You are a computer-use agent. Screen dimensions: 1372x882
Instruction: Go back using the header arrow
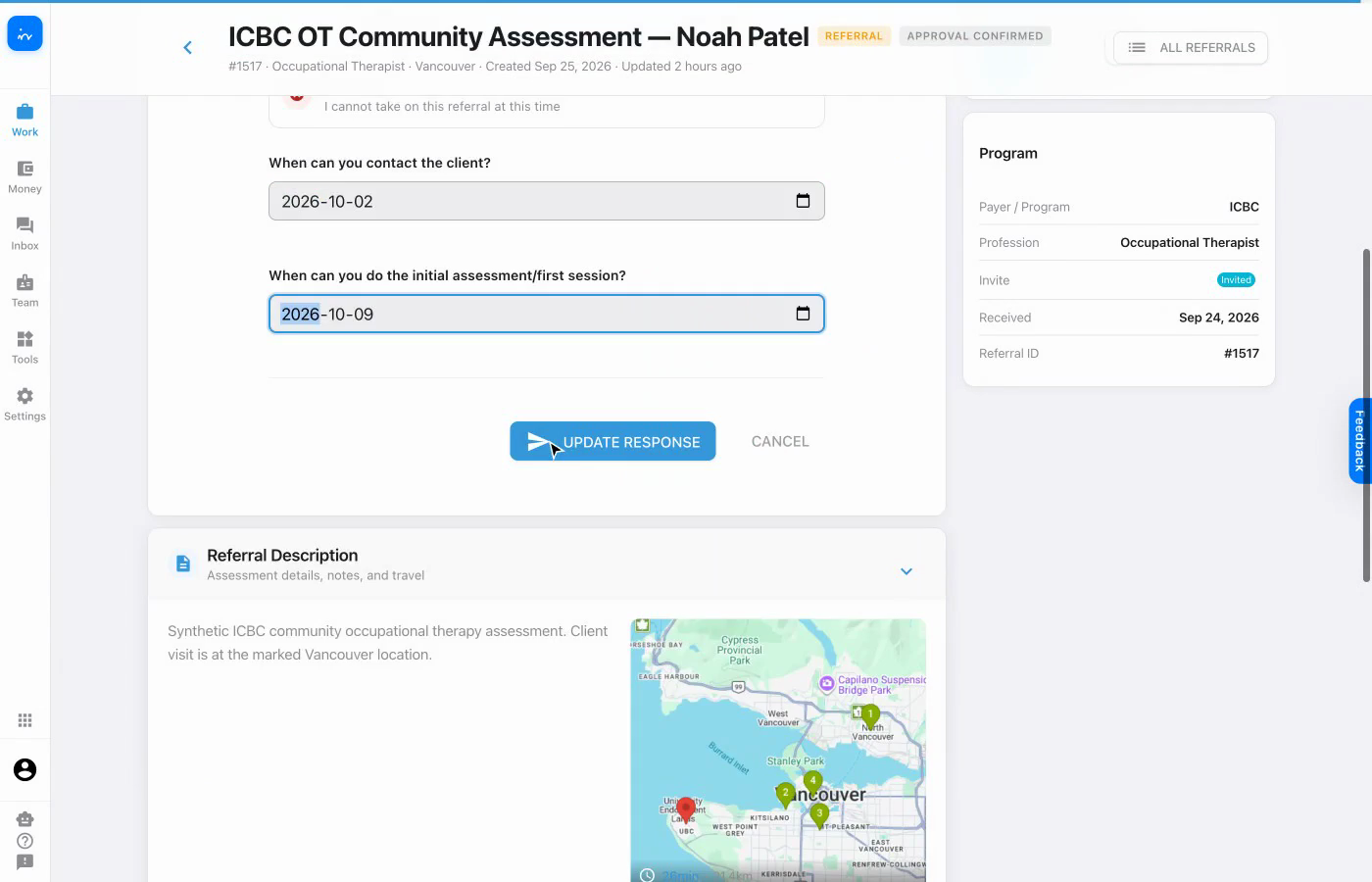tap(187, 47)
